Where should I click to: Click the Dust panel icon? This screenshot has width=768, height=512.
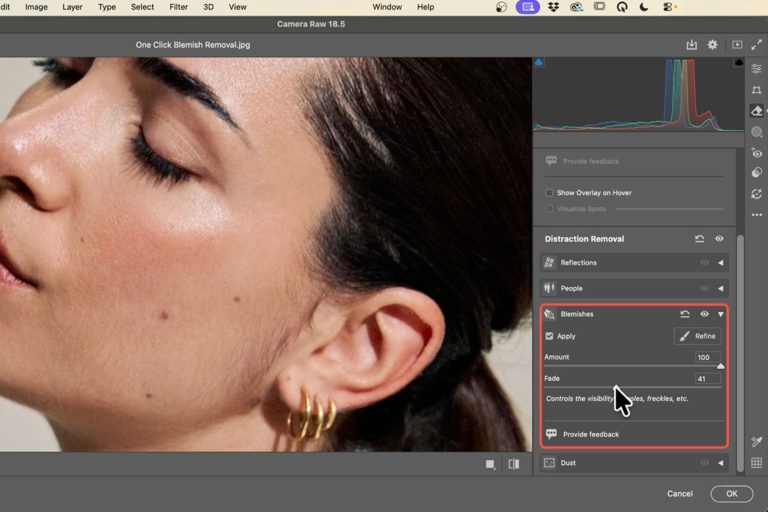(549, 463)
